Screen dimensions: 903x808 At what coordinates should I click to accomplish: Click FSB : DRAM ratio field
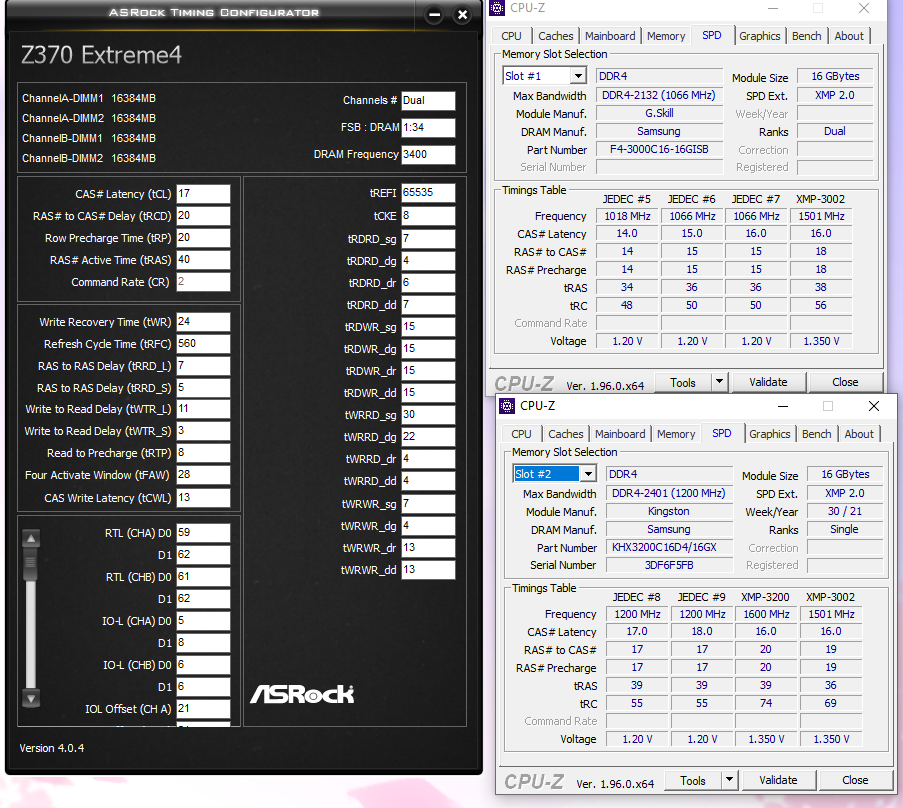click(x=428, y=127)
